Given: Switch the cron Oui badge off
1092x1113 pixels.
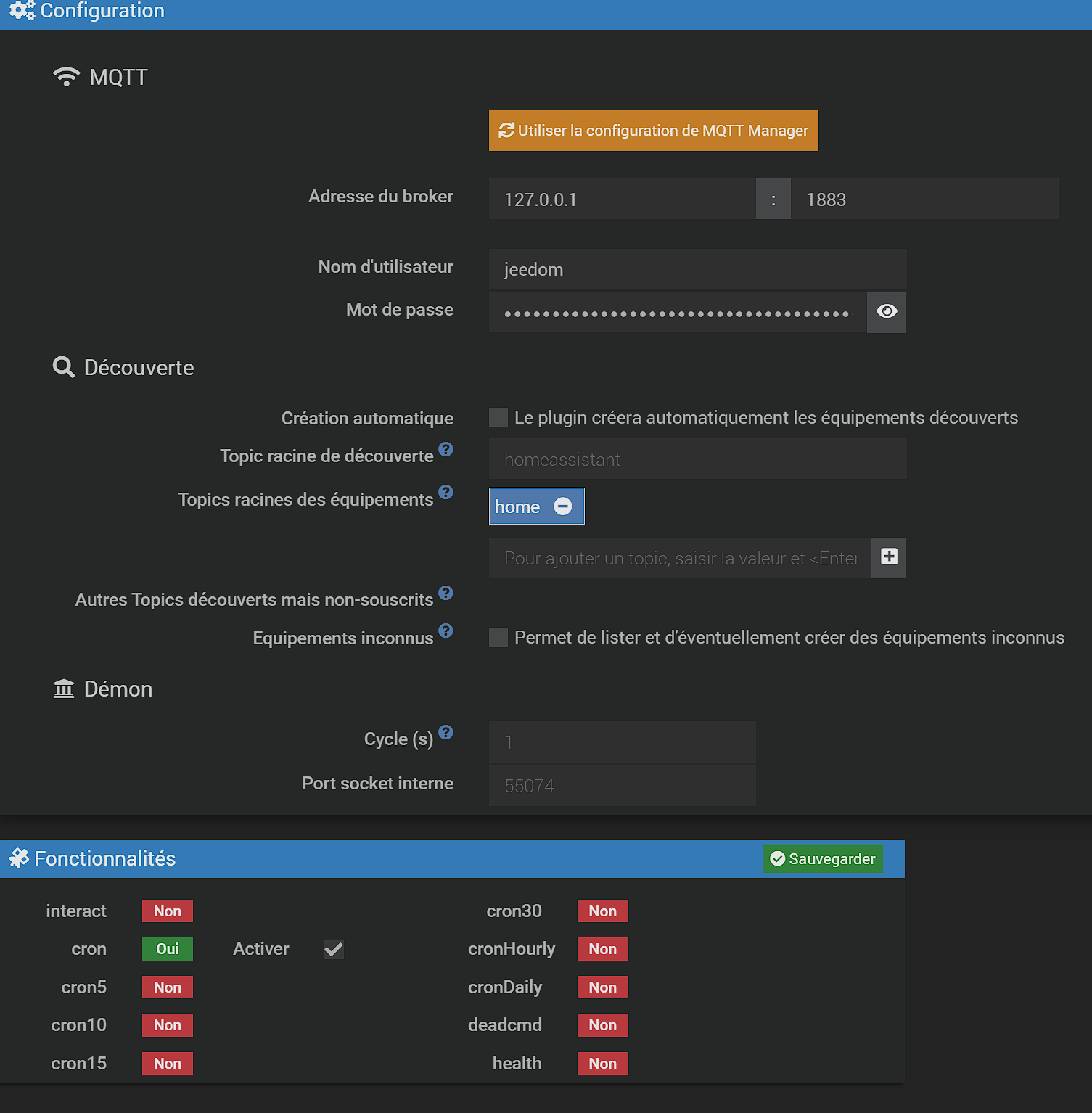Looking at the screenshot, I should 166,948.
